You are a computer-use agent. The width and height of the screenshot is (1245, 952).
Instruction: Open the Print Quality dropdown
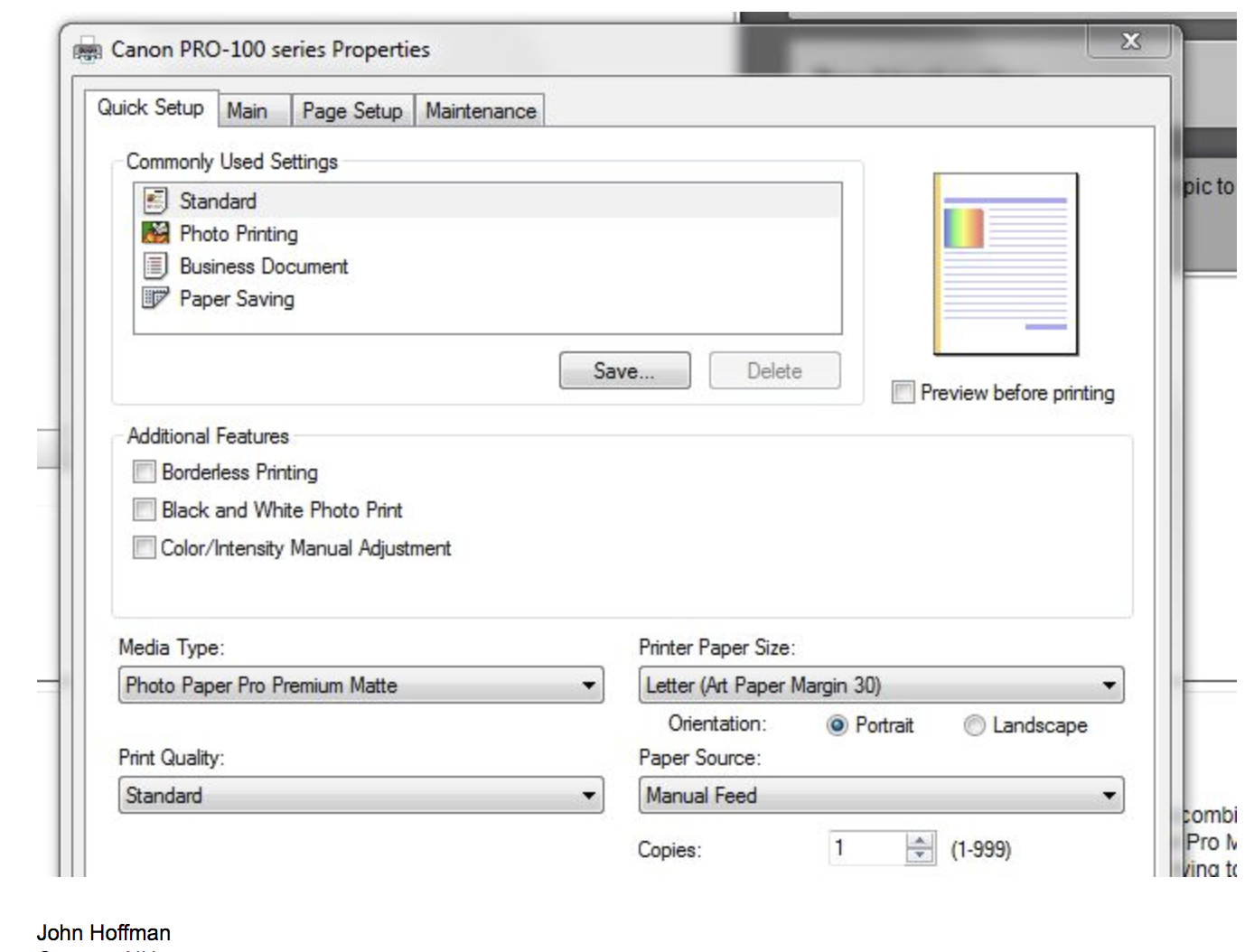pos(360,795)
